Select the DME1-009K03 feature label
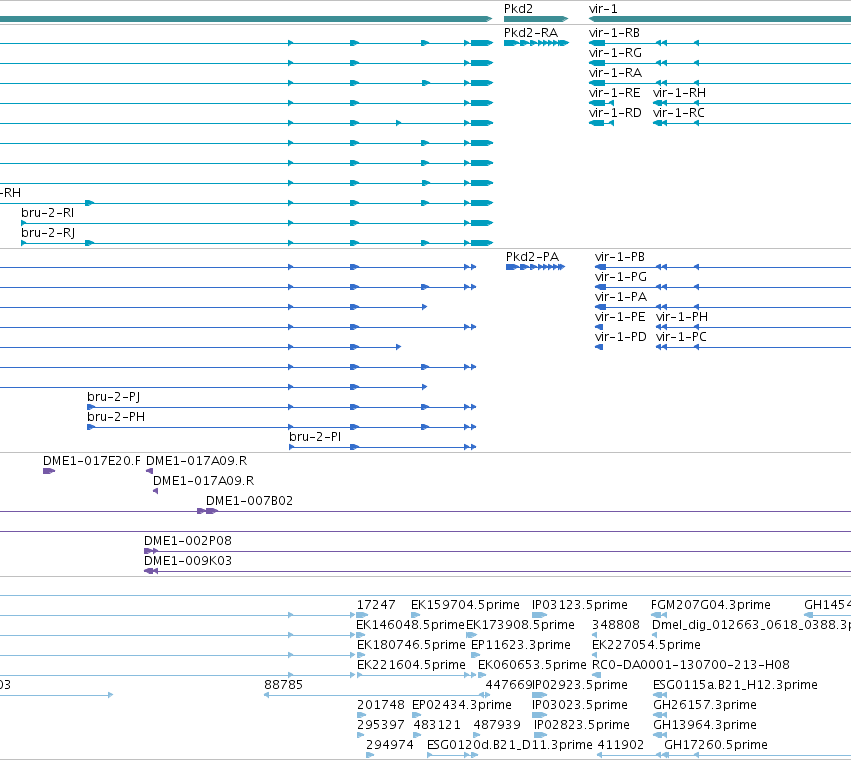The image size is (851, 760). [x=188, y=562]
